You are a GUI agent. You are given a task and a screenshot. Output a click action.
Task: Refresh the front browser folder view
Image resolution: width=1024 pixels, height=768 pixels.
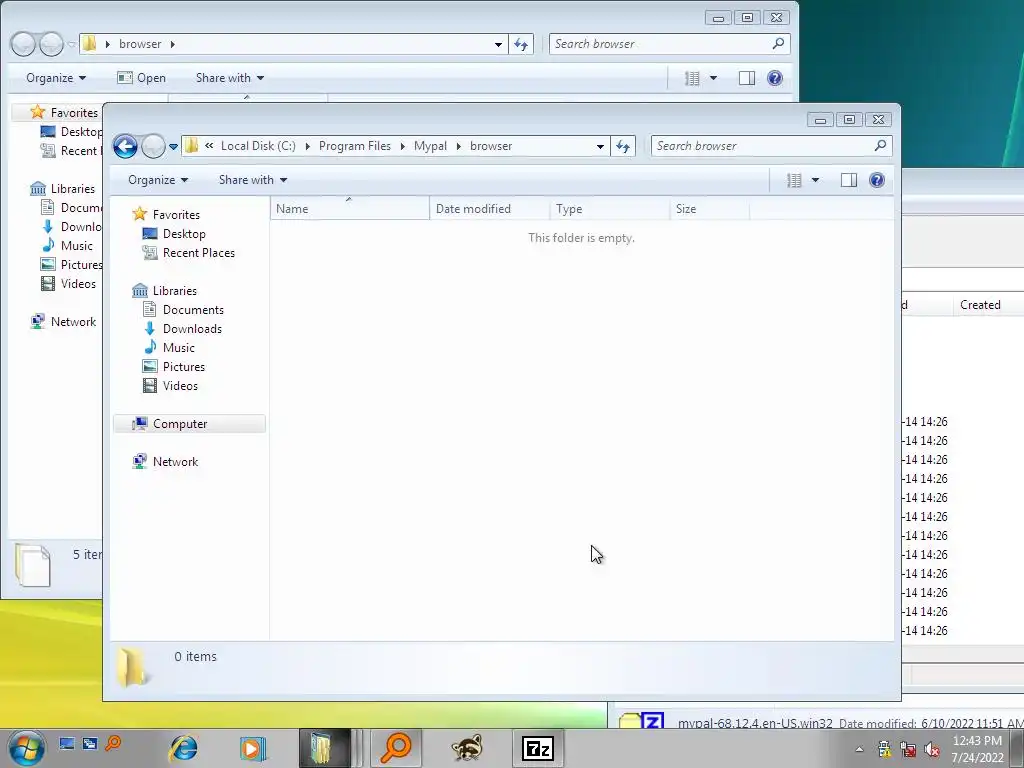623,146
